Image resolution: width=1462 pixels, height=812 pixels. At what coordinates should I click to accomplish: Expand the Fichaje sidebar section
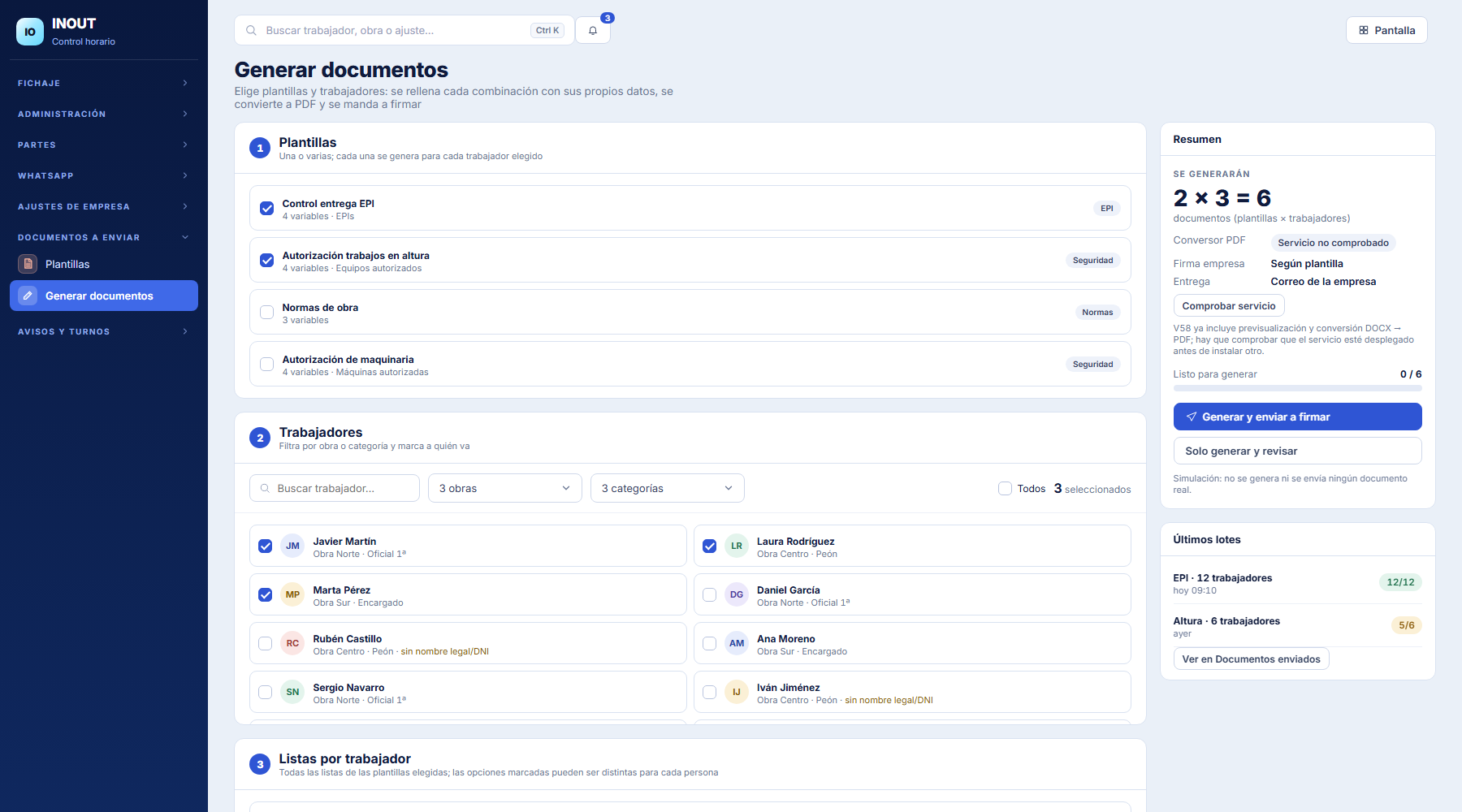pos(104,83)
